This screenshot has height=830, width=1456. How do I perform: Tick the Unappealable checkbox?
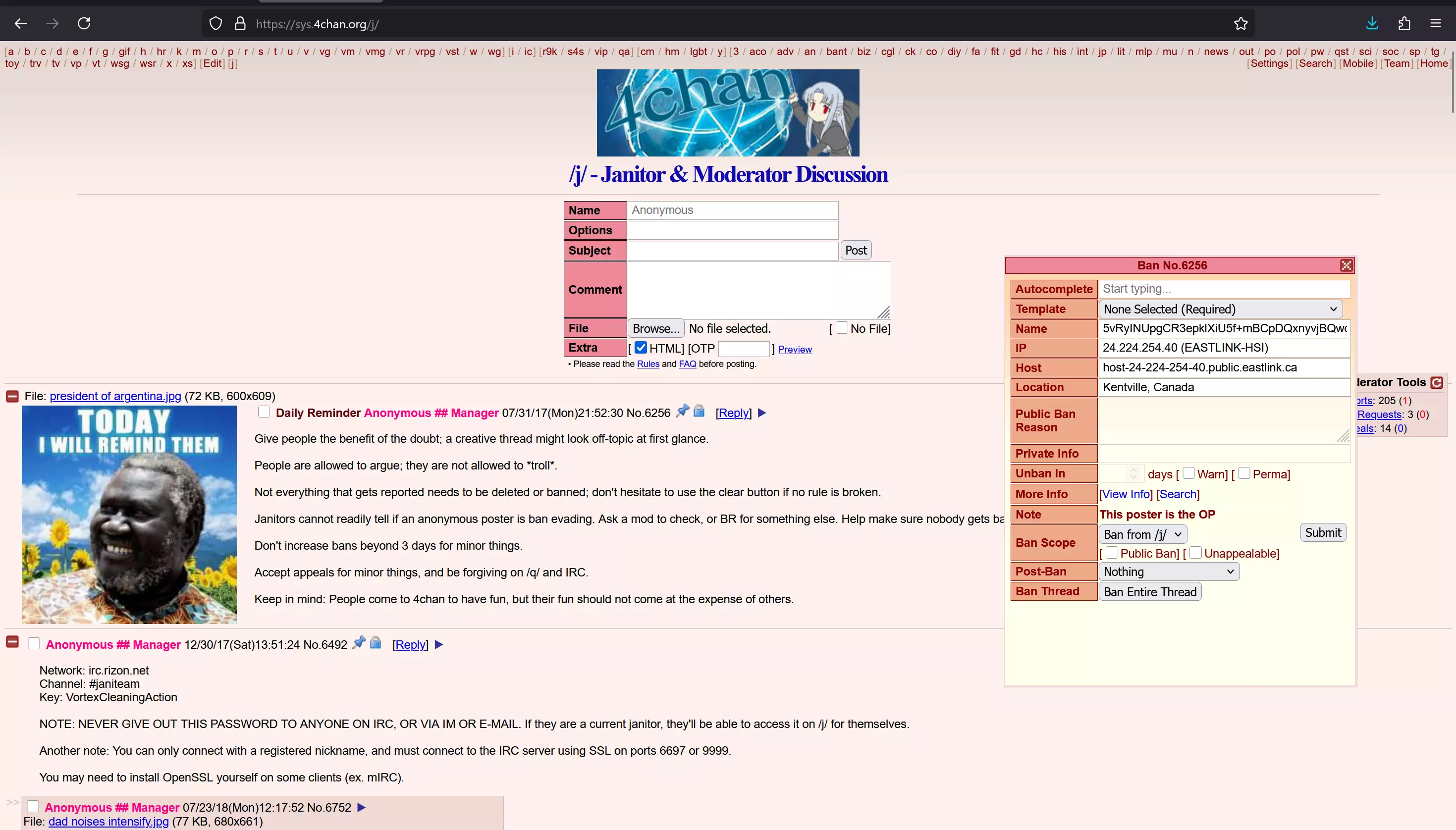[1196, 552]
